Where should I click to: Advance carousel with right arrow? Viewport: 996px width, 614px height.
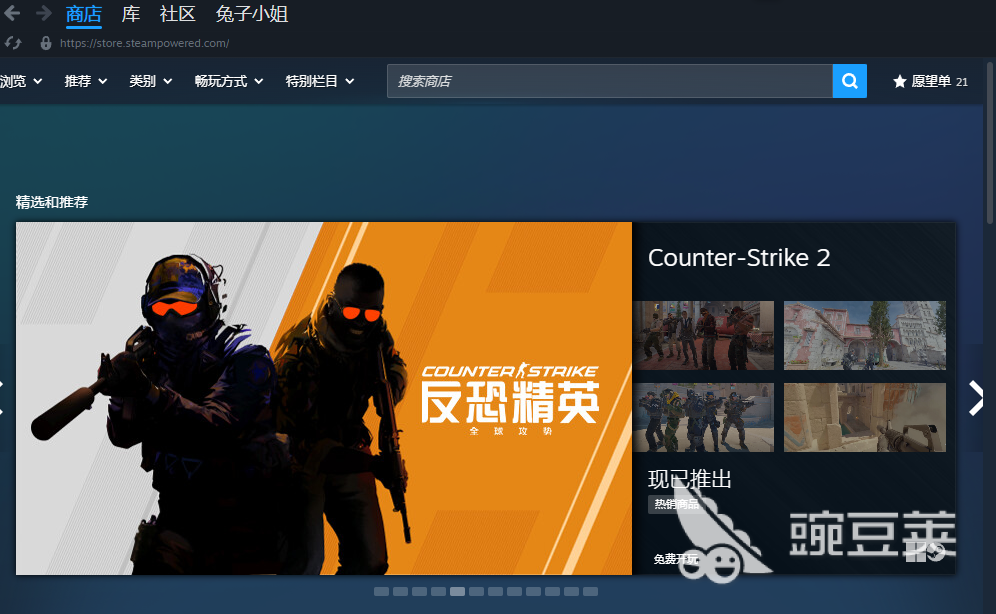[976, 398]
